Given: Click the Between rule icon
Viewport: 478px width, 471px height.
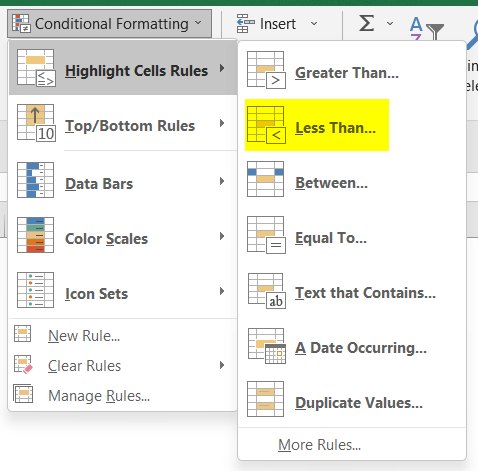Looking at the screenshot, I should pos(265,179).
